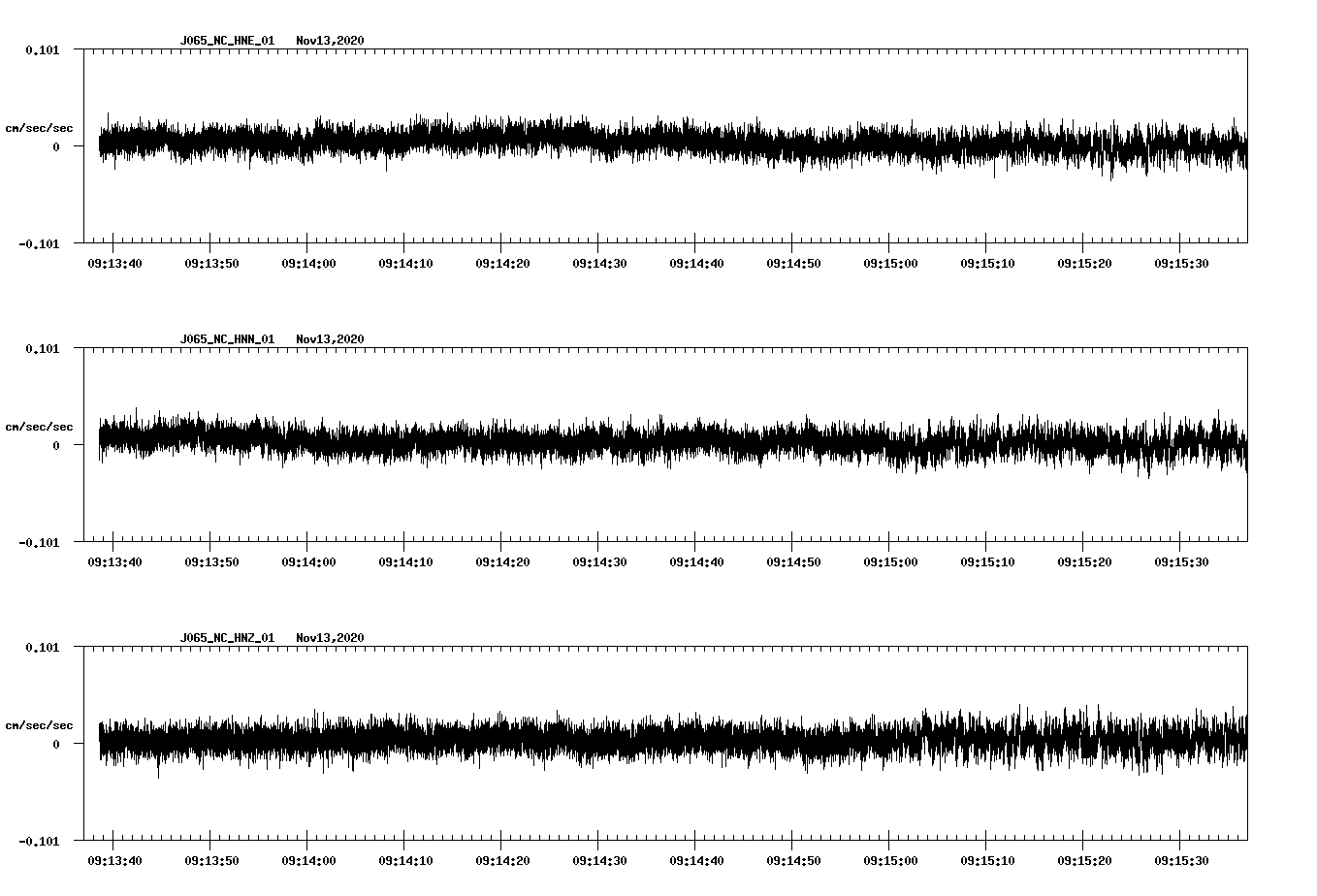This screenshot has width=1317, height=896.
Task: Click the J065_NC_HNE_01 channel title
Action: 225,41
